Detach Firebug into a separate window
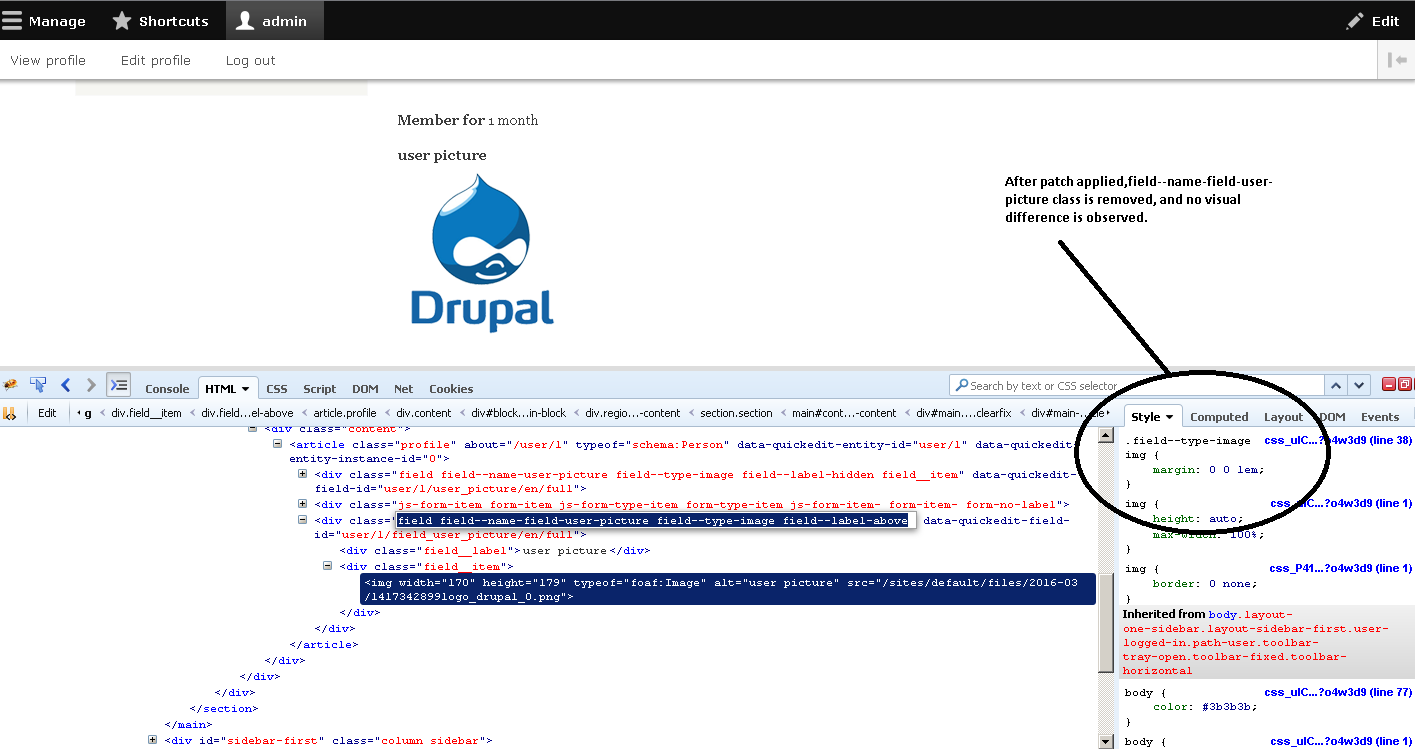The width and height of the screenshot is (1415, 749). pos(1405,384)
